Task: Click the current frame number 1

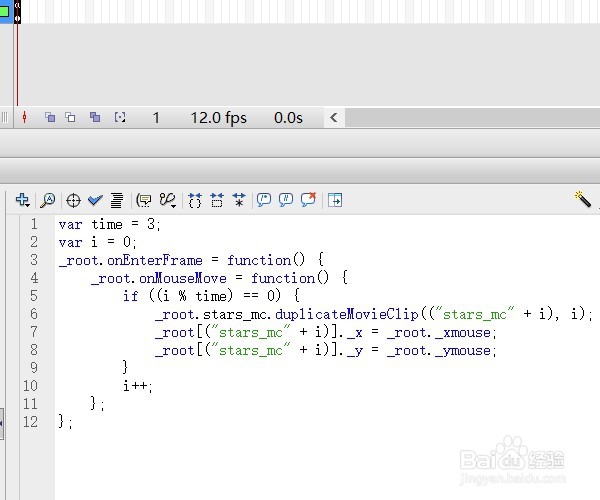Action: (156, 118)
